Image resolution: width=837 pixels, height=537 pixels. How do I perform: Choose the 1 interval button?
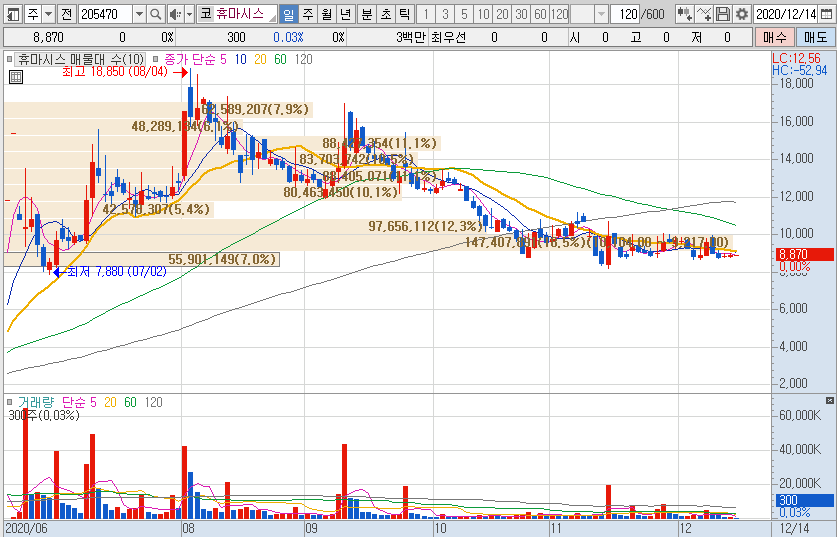tap(426, 14)
